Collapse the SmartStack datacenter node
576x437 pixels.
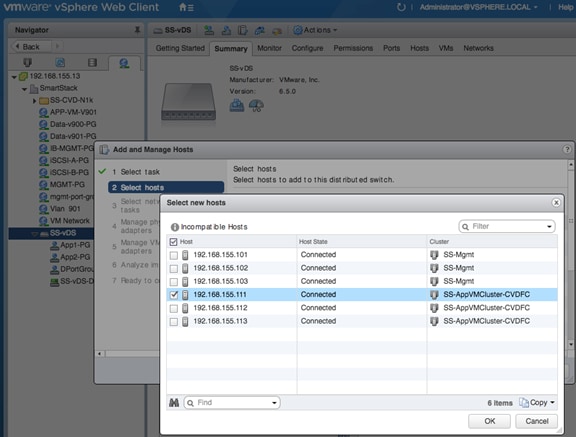tap(24, 89)
